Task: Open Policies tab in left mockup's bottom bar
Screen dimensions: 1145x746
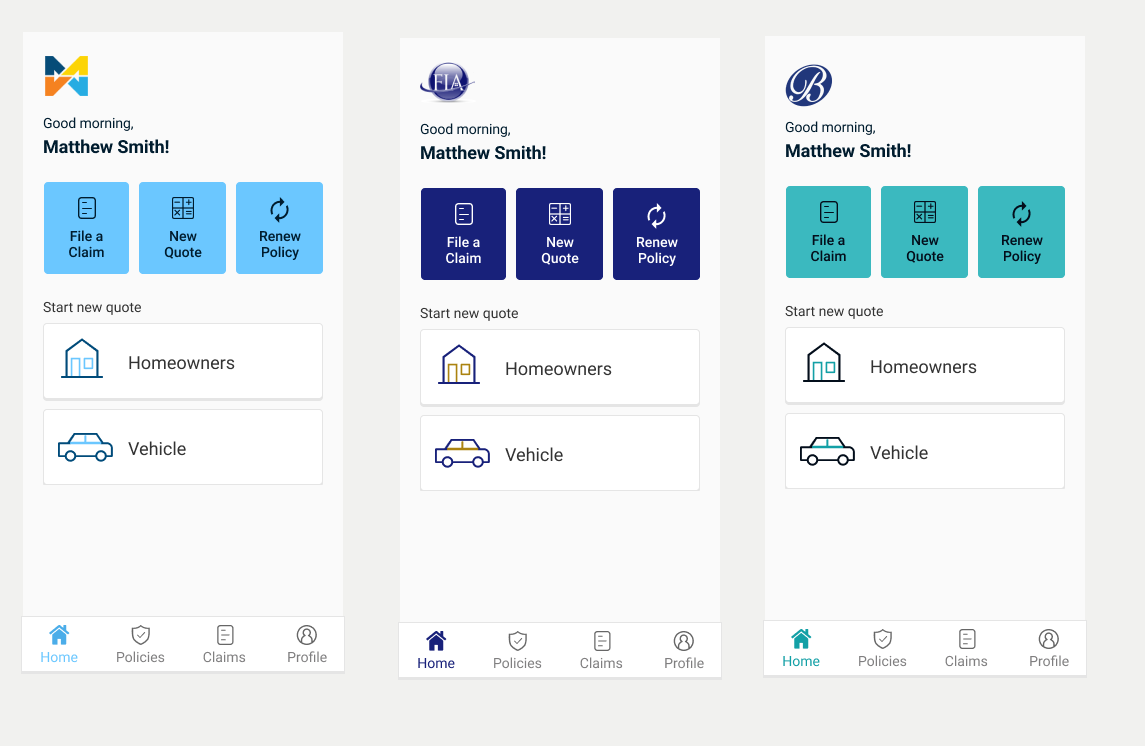Action: click(140, 645)
